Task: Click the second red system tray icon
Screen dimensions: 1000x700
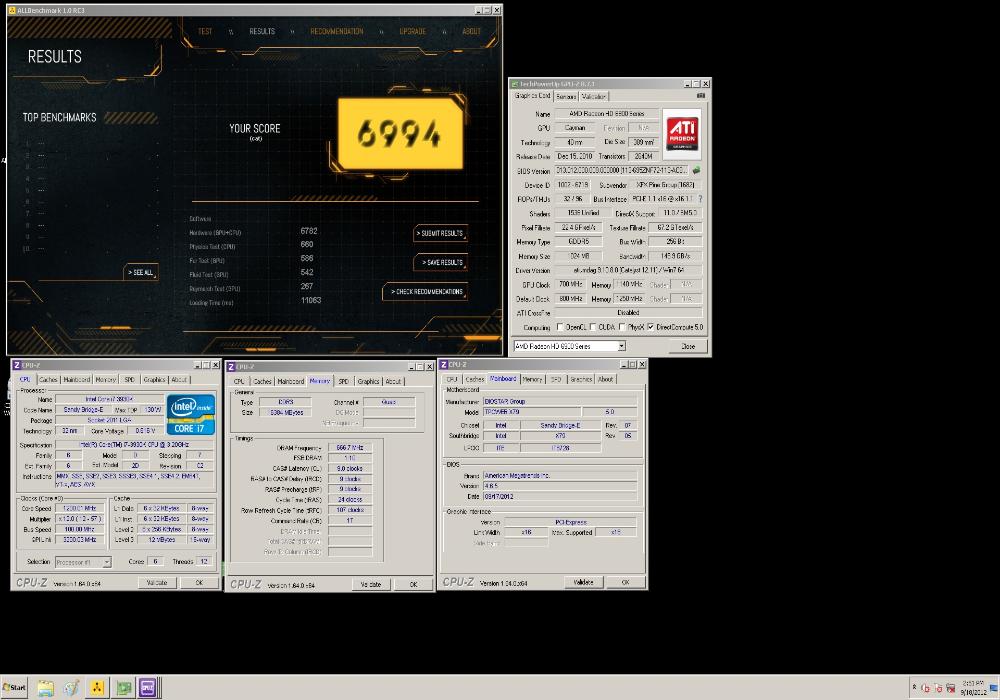Action: point(938,688)
